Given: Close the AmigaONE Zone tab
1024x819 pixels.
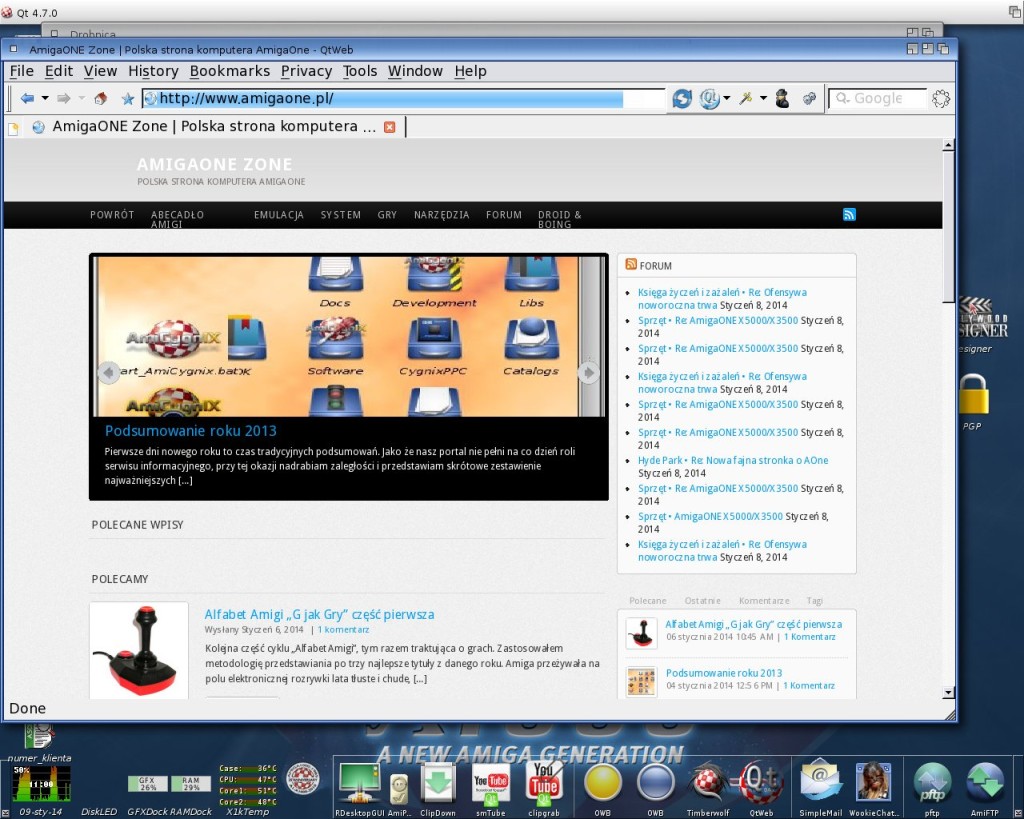Looking at the screenshot, I should pos(390,127).
